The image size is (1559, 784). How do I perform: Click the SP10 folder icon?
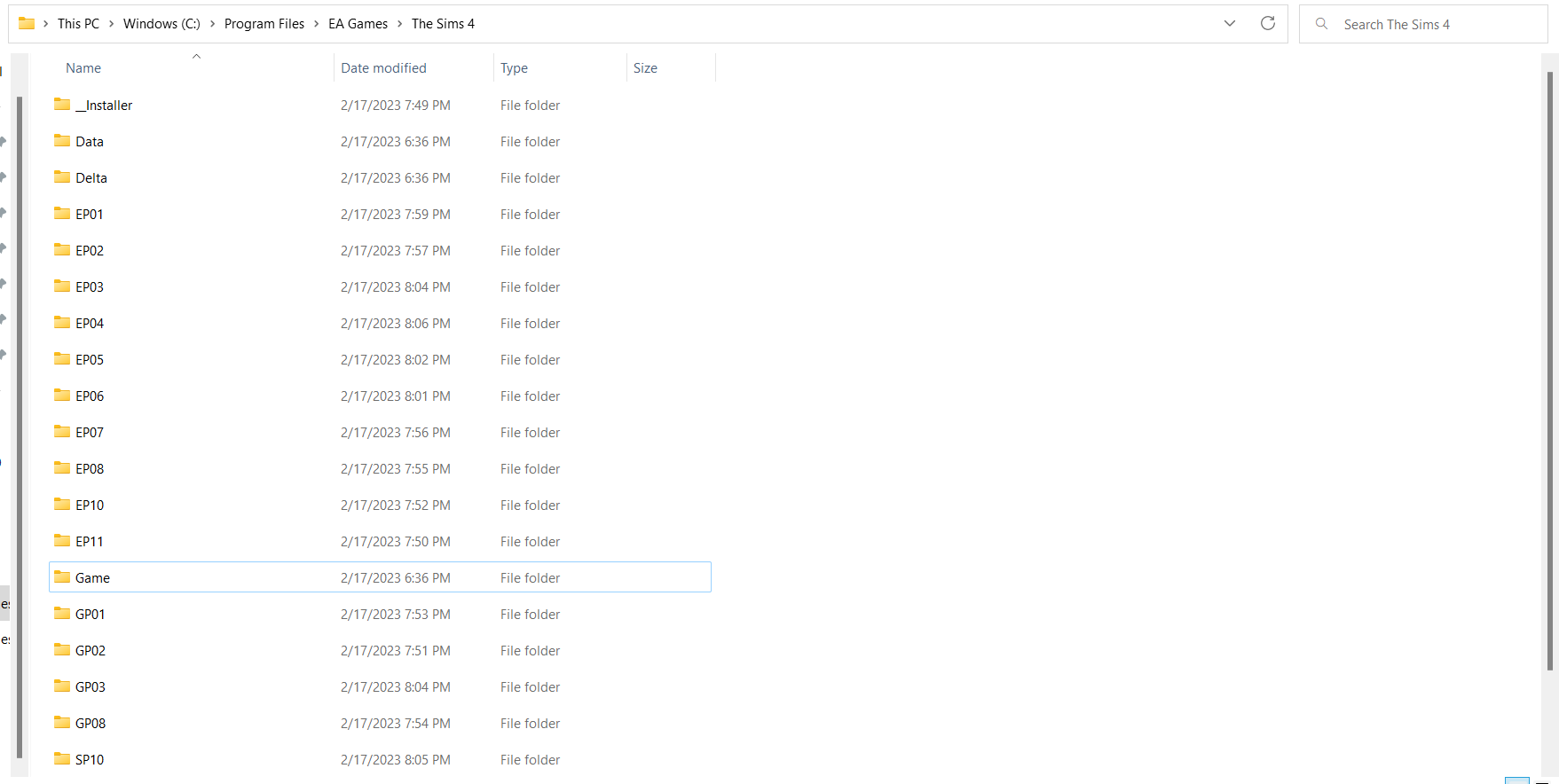[62, 759]
